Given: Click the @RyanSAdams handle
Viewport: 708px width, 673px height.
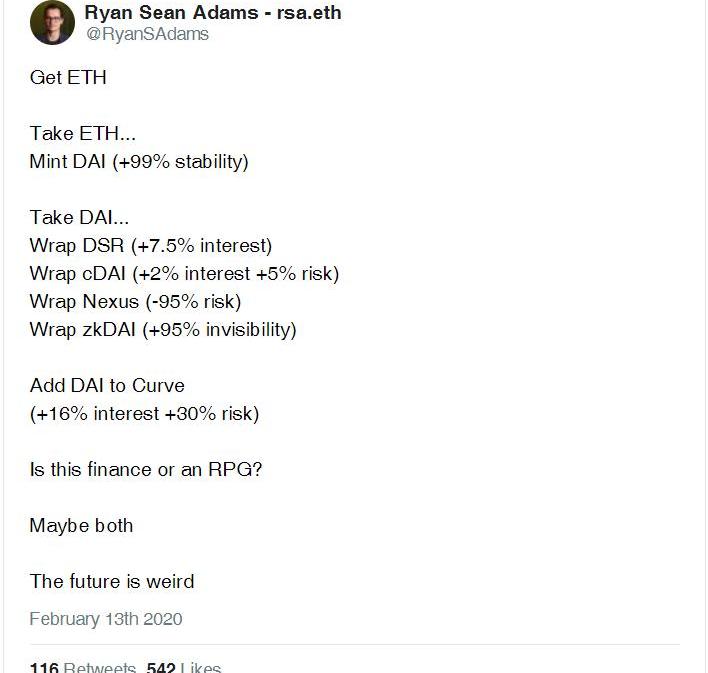Looking at the screenshot, I should [x=147, y=34].
